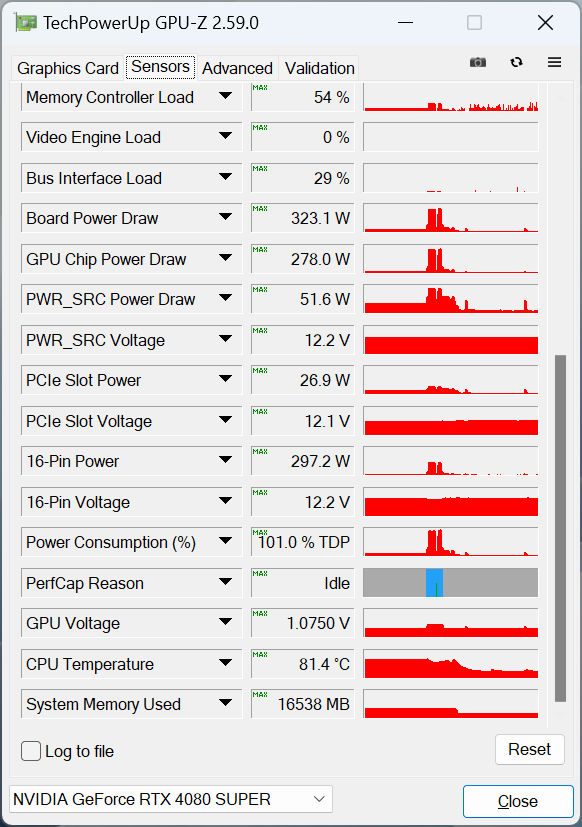Click the Memory Controller Load history graph
Image resolution: width=582 pixels, height=827 pixels.
tap(451, 97)
